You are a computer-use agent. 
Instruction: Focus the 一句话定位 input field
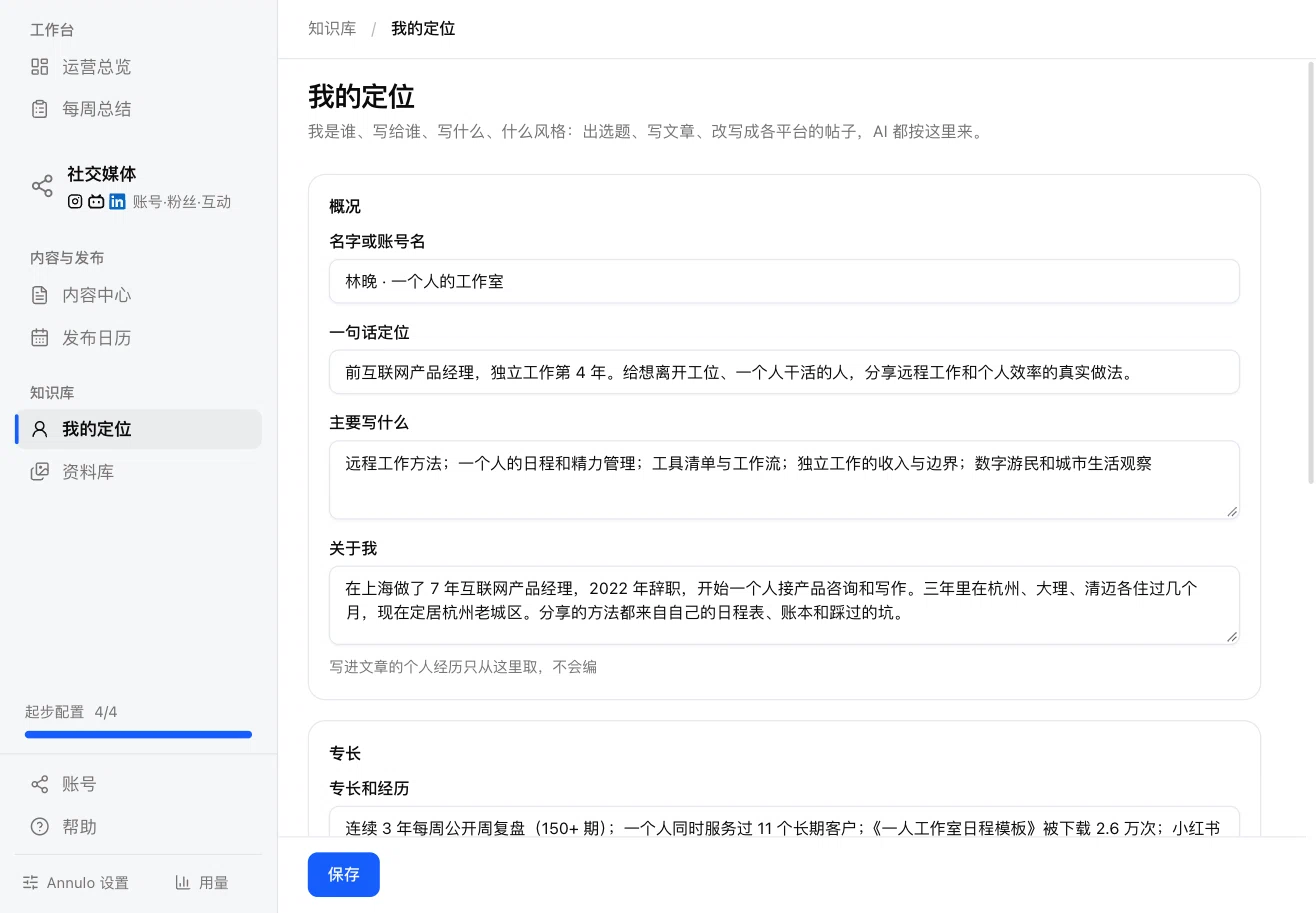click(x=784, y=372)
